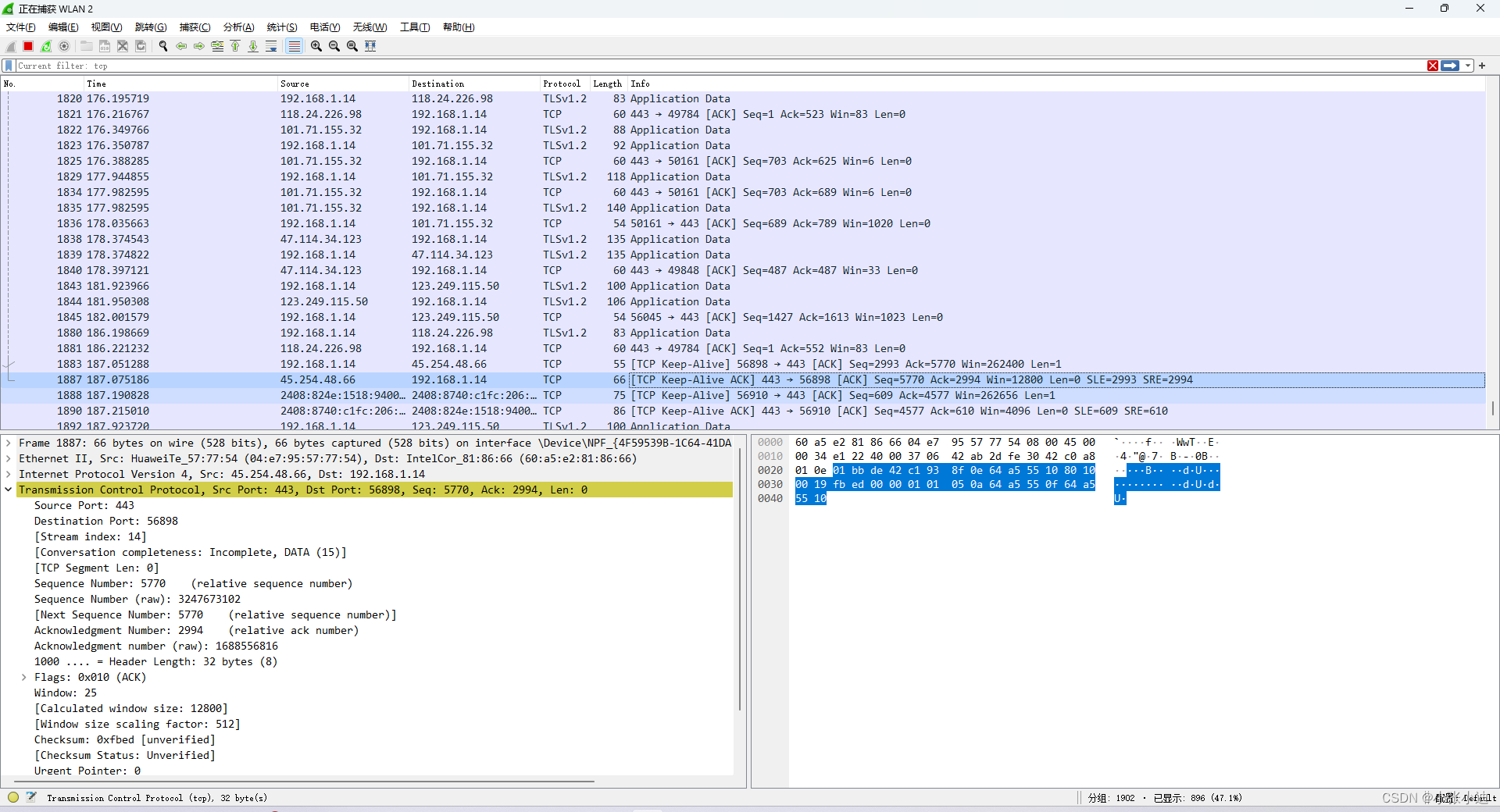Apply the display filter blue arrow
Screen dimensions: 1500x812
pos(1451,66)
